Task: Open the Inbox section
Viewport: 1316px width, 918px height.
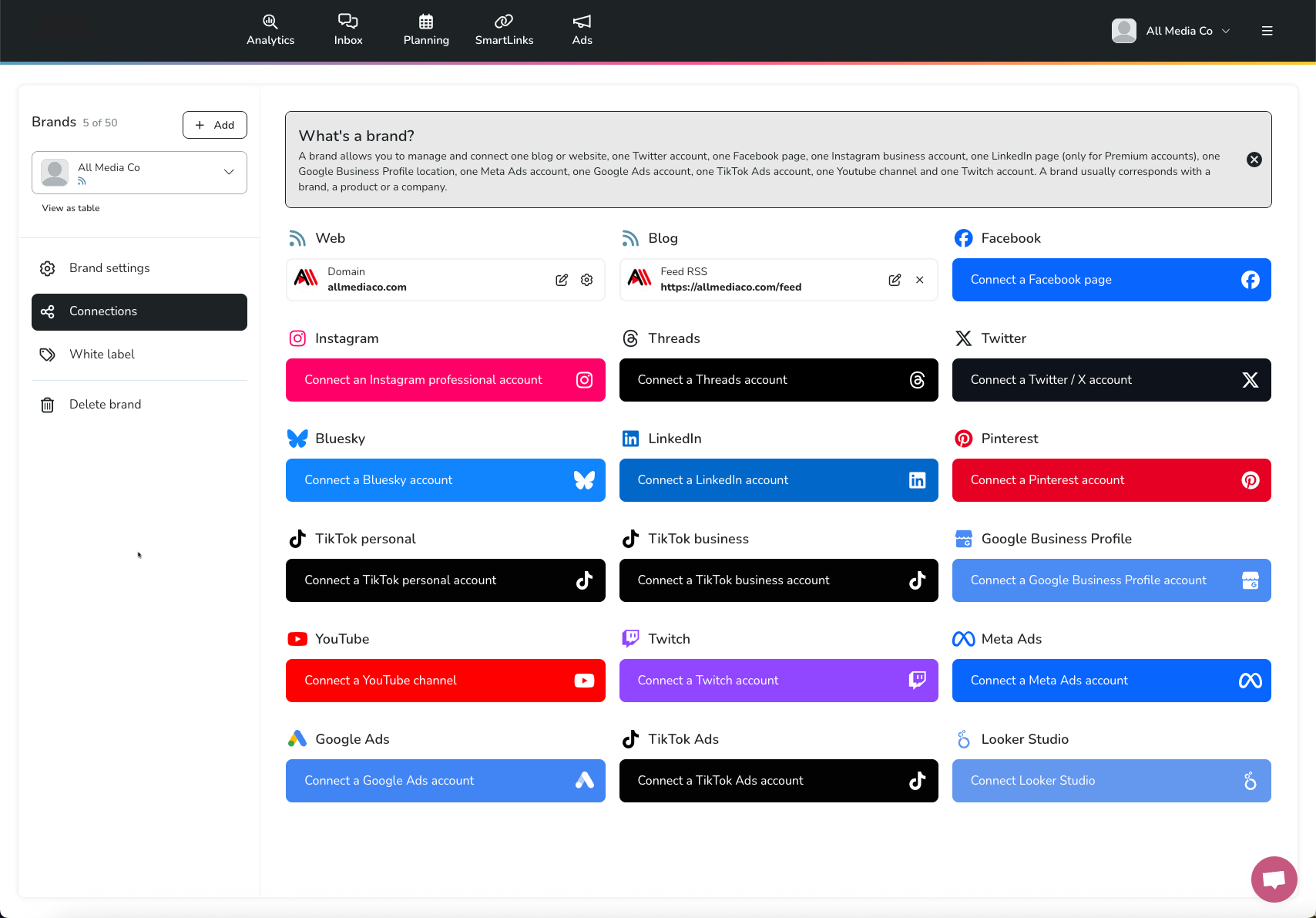Action: (x=348, y=30)
